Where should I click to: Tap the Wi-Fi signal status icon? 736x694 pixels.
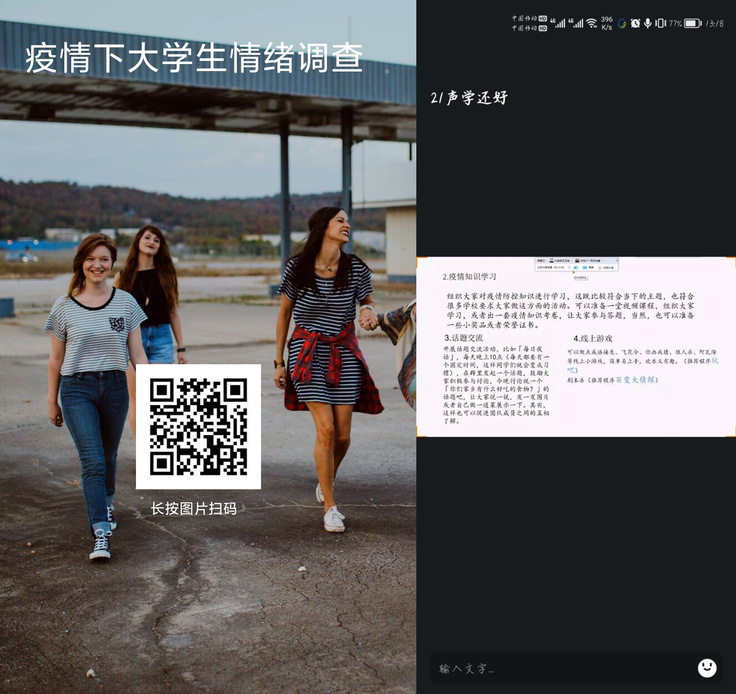(591, 23)
